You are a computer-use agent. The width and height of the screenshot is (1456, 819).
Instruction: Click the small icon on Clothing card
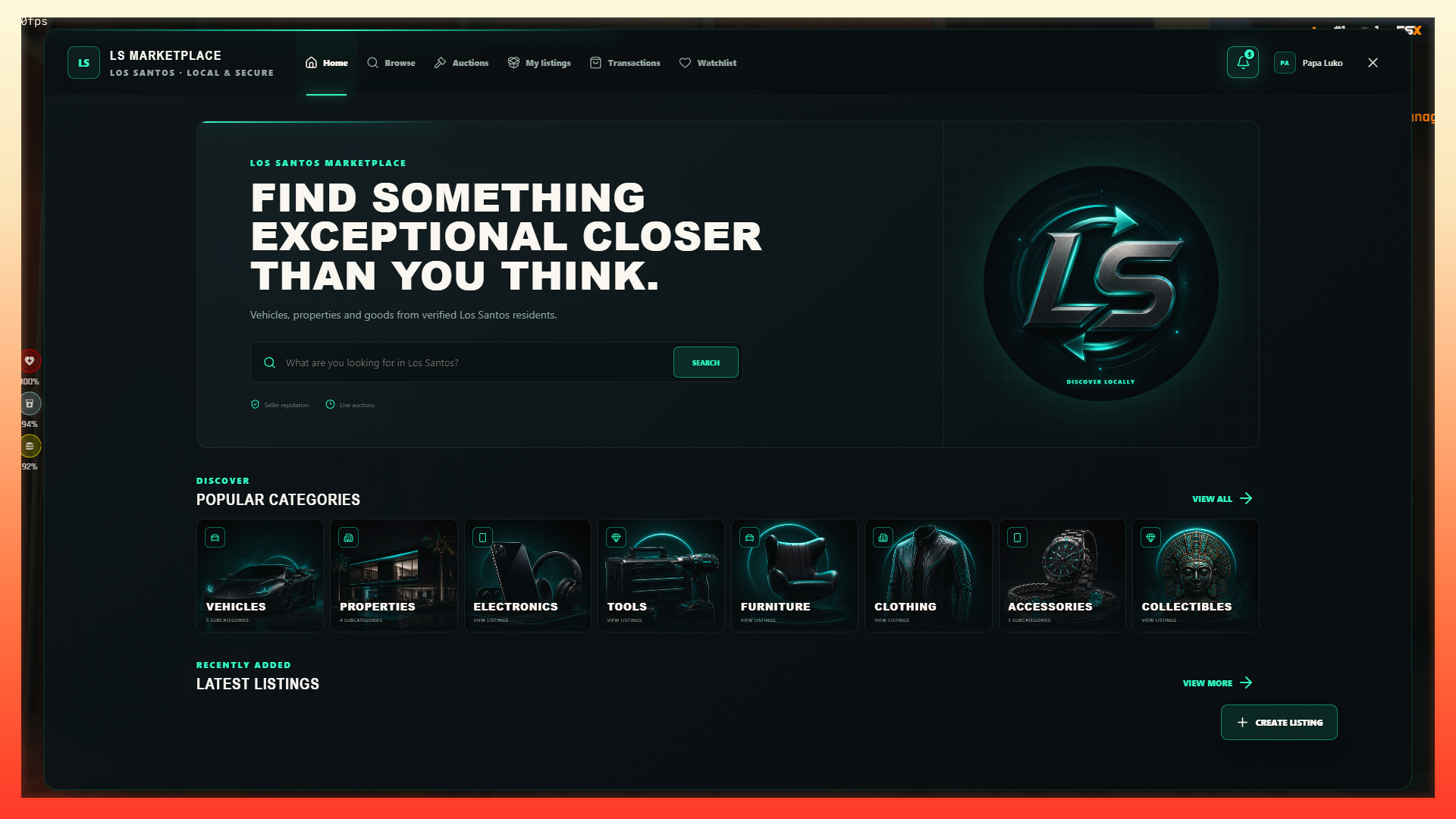tap(883, 538)
